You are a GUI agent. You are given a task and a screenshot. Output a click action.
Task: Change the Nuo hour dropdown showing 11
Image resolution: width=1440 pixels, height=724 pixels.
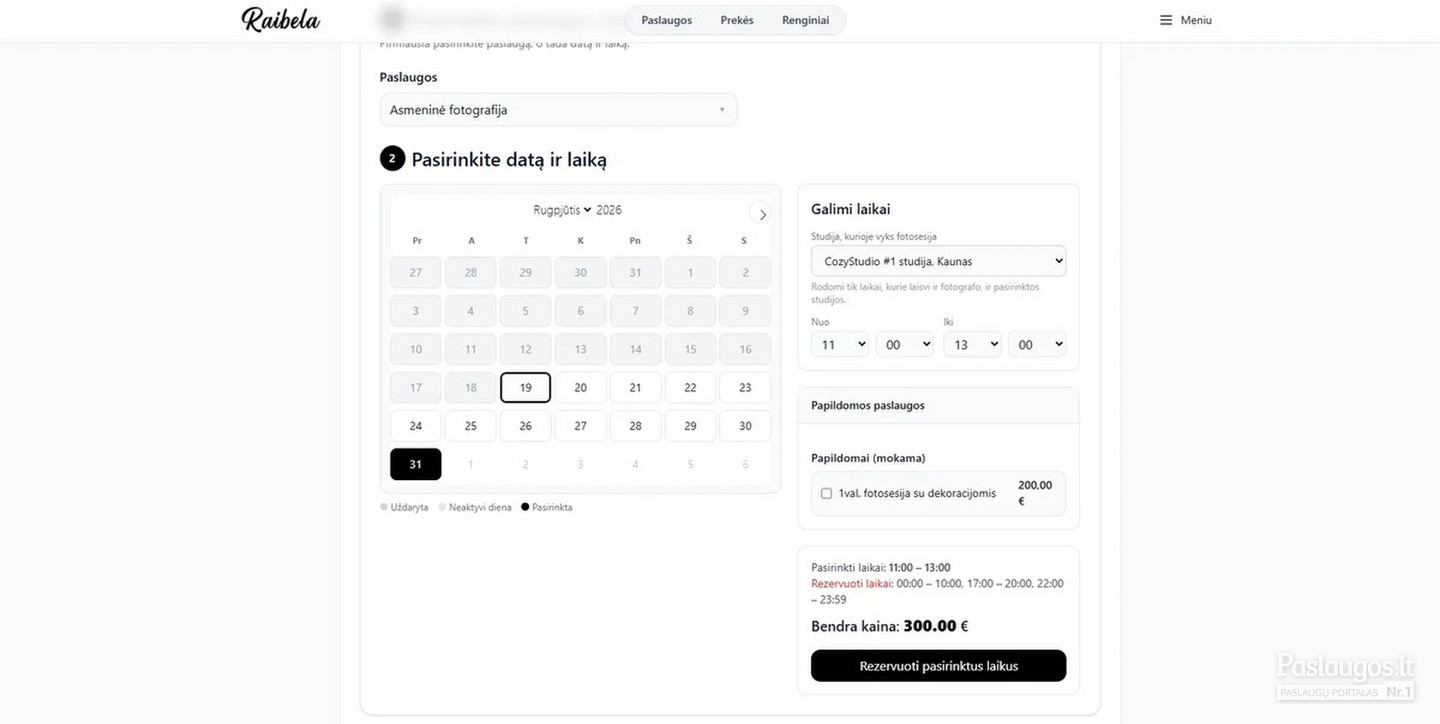point(840,344)
